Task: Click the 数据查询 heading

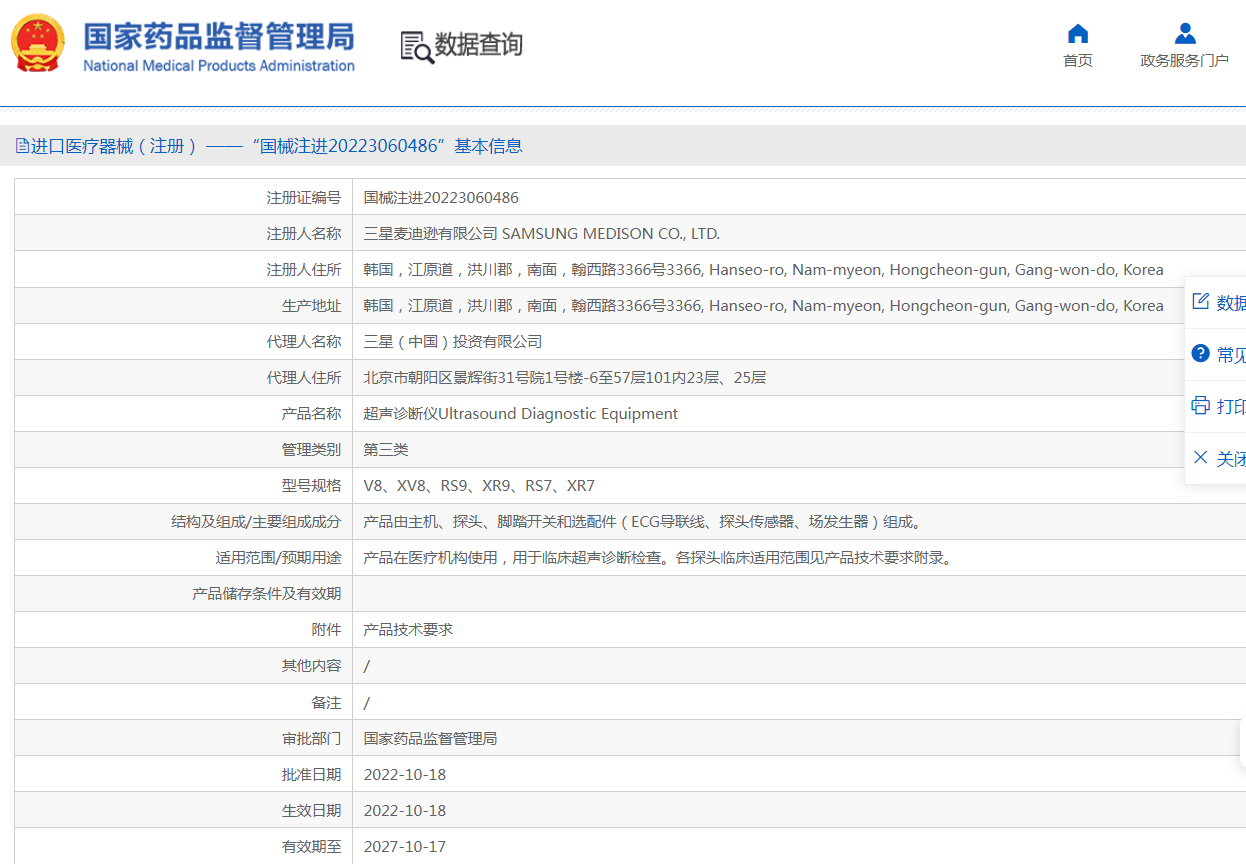Action: (x=479, y=45)
